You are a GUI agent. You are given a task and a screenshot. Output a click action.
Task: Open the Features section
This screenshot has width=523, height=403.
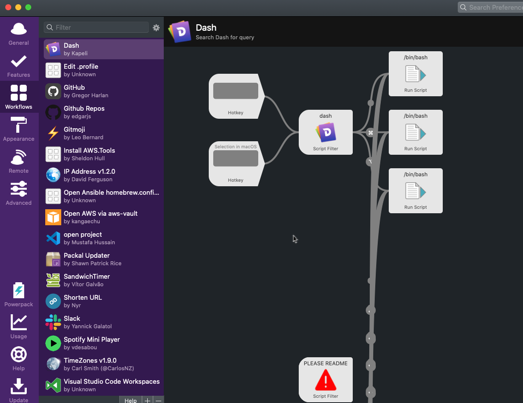tap(19, 65)
